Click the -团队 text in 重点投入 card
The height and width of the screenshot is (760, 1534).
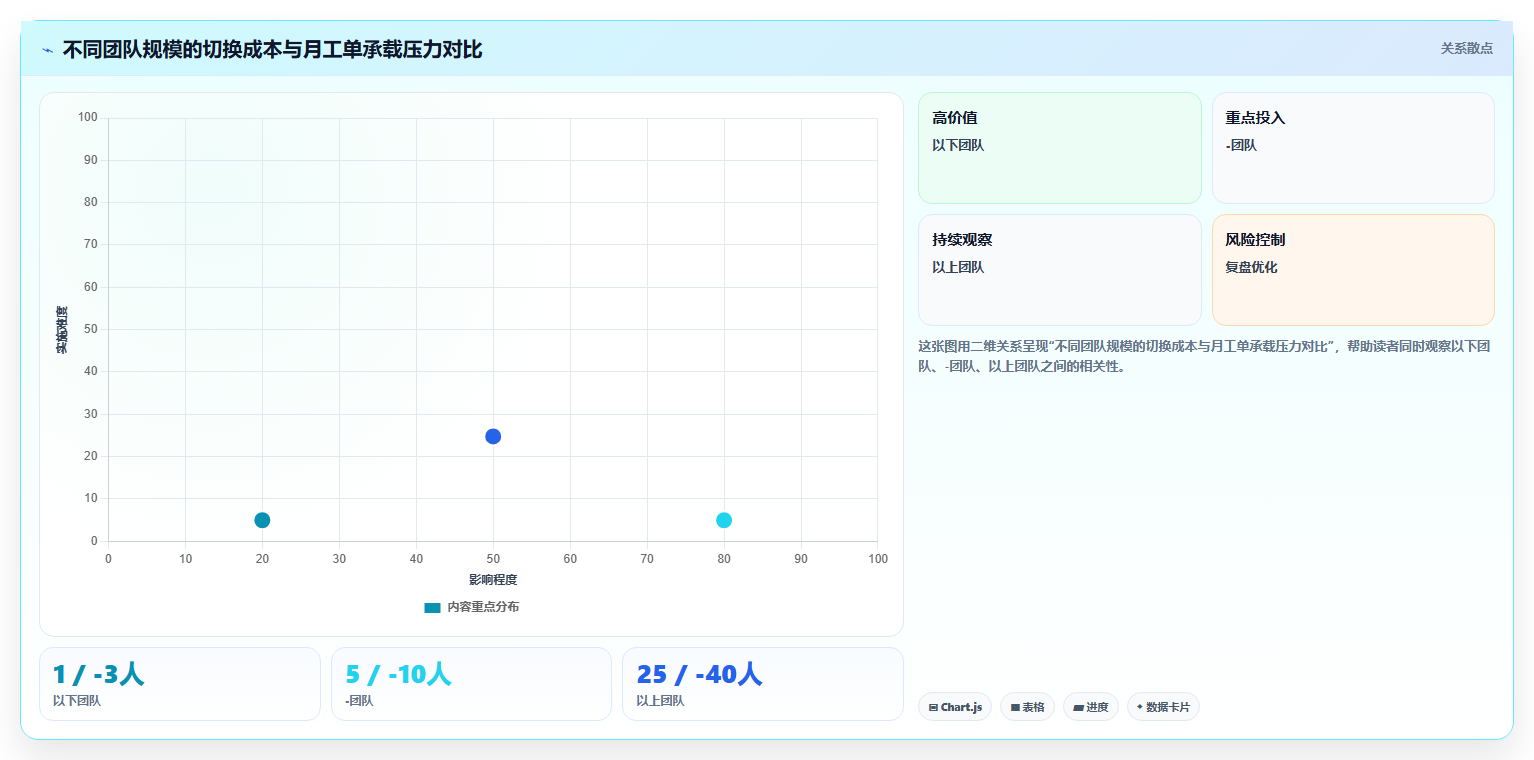[1241, 146]
